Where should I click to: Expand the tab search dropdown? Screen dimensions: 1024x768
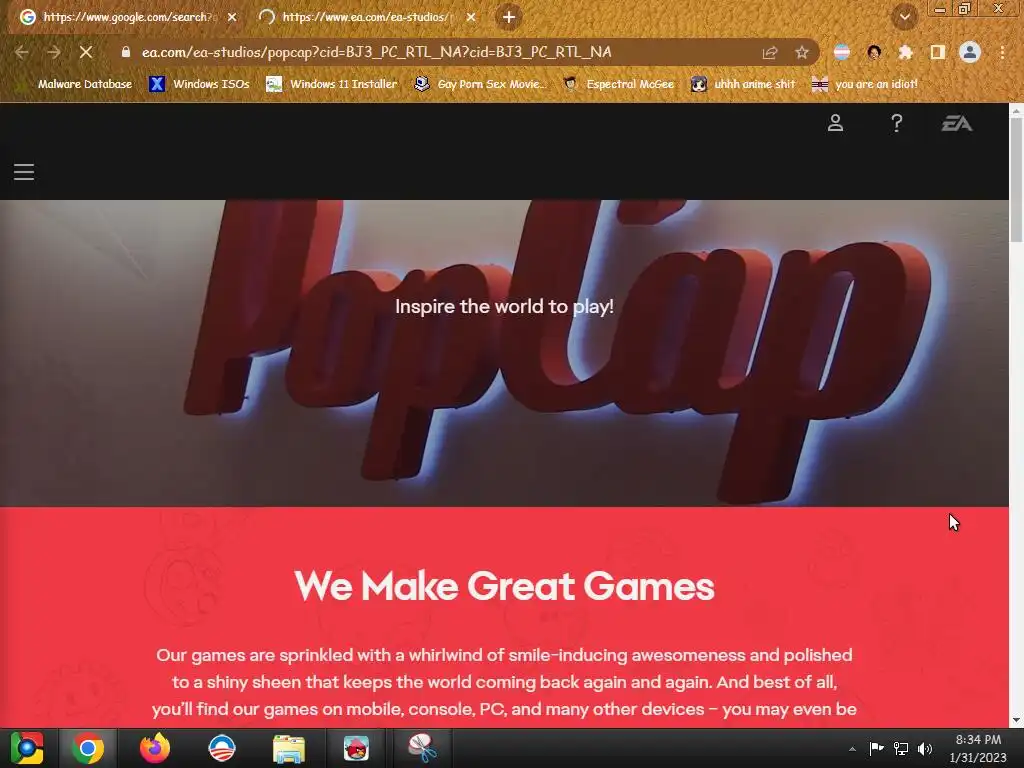pos(904,17)
